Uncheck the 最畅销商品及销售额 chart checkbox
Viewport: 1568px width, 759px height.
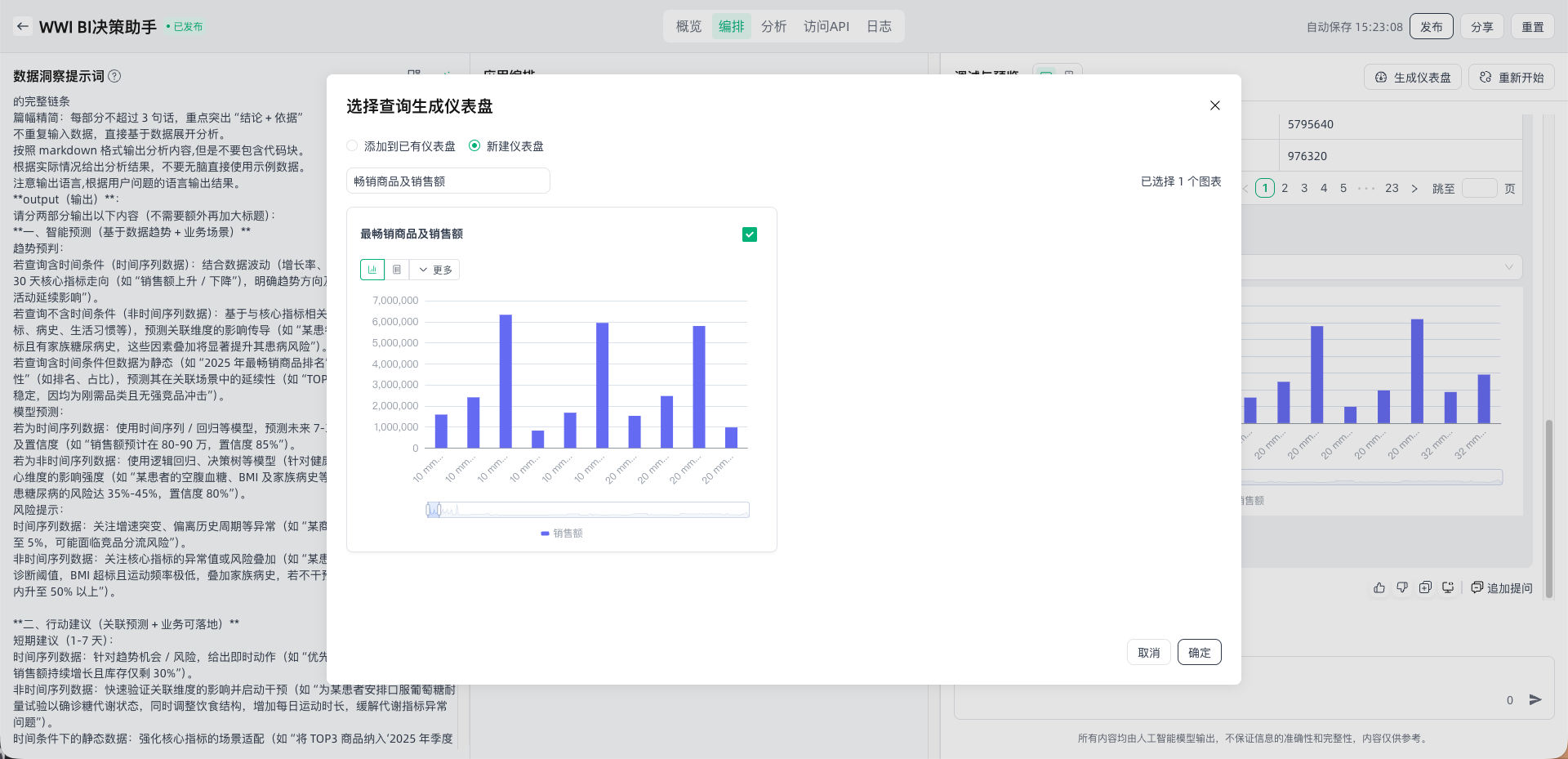(749, 234)
